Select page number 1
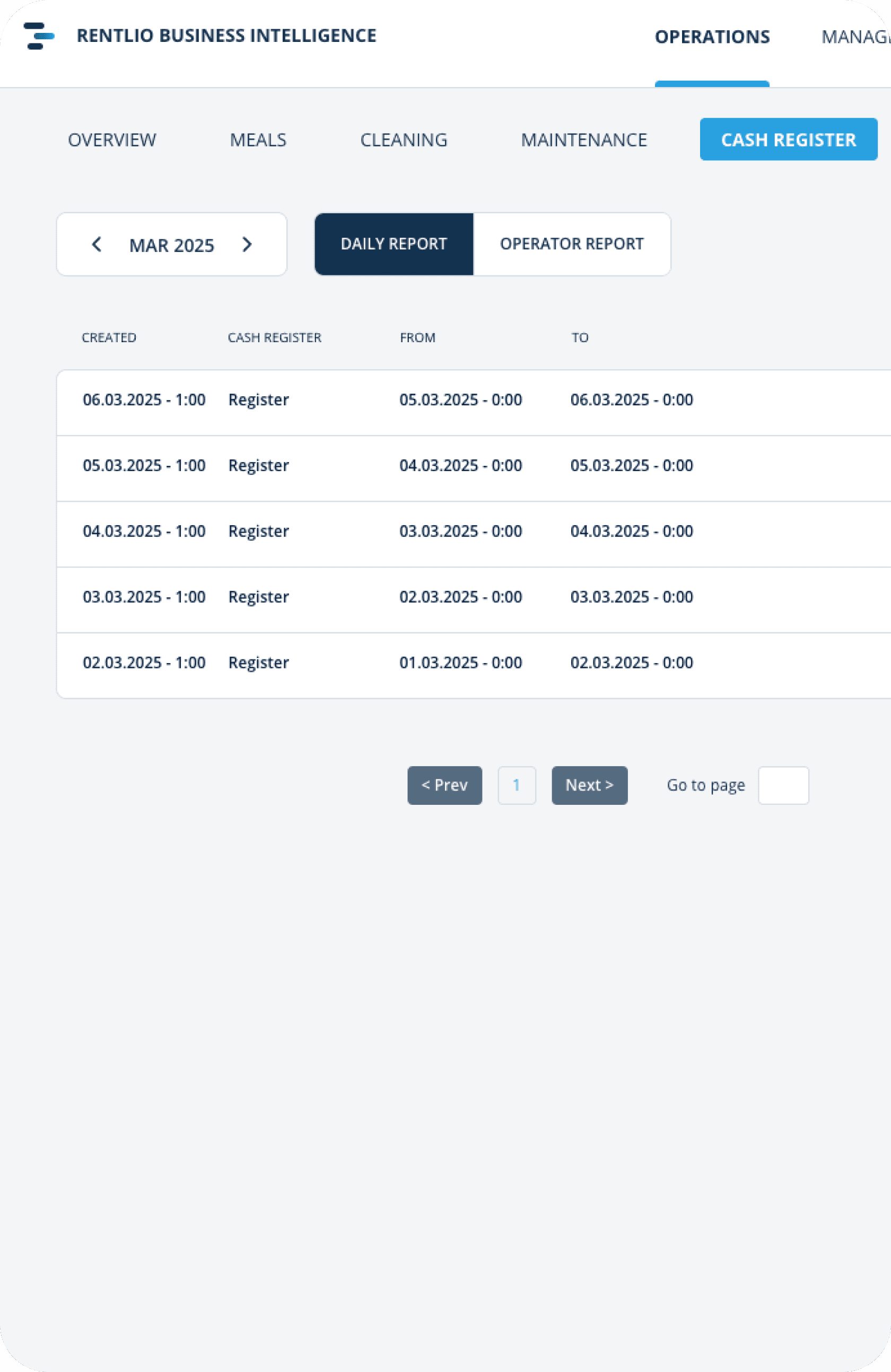 pos(517,785)
